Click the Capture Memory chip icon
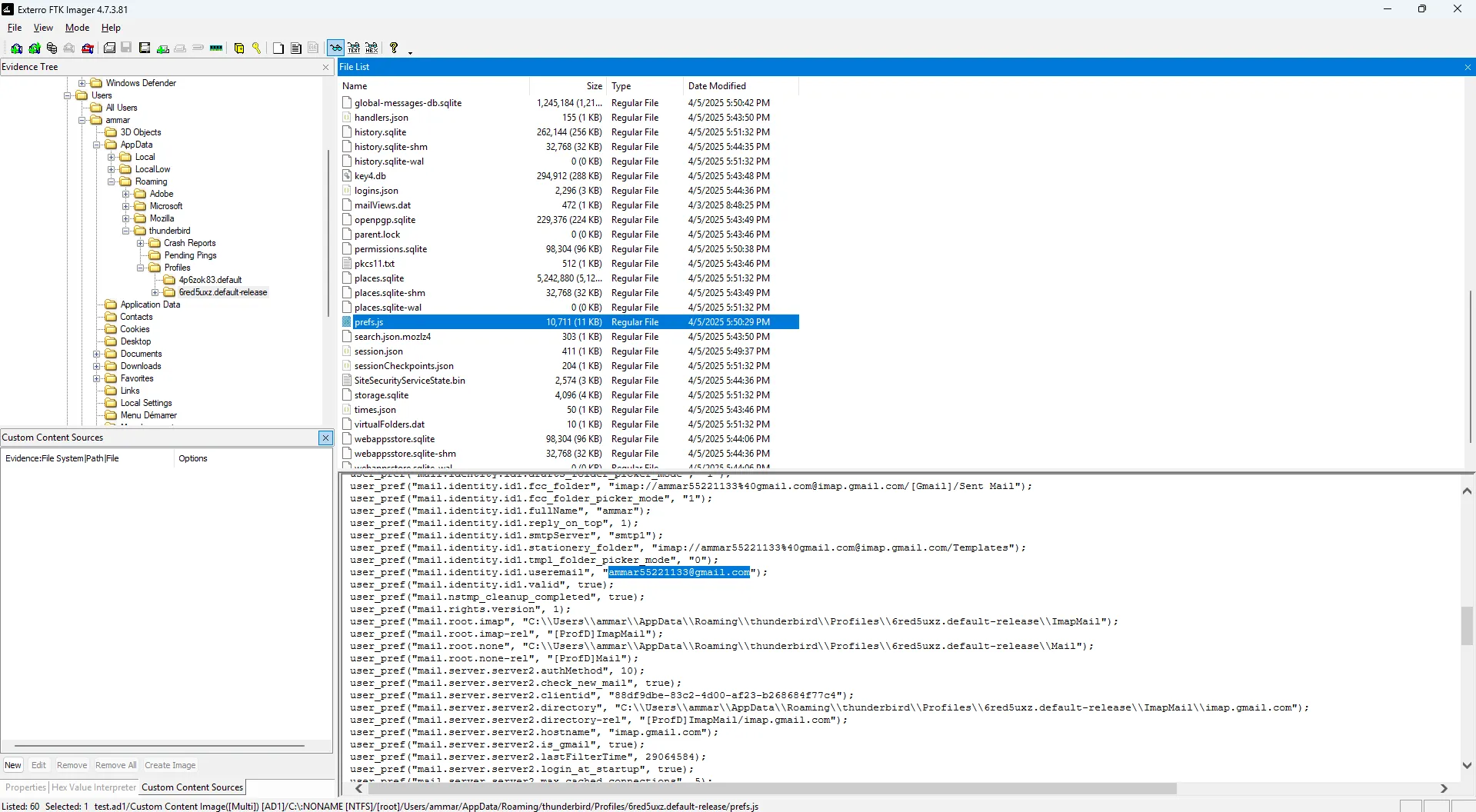1476x812 pixels. (x=216, y=48)
